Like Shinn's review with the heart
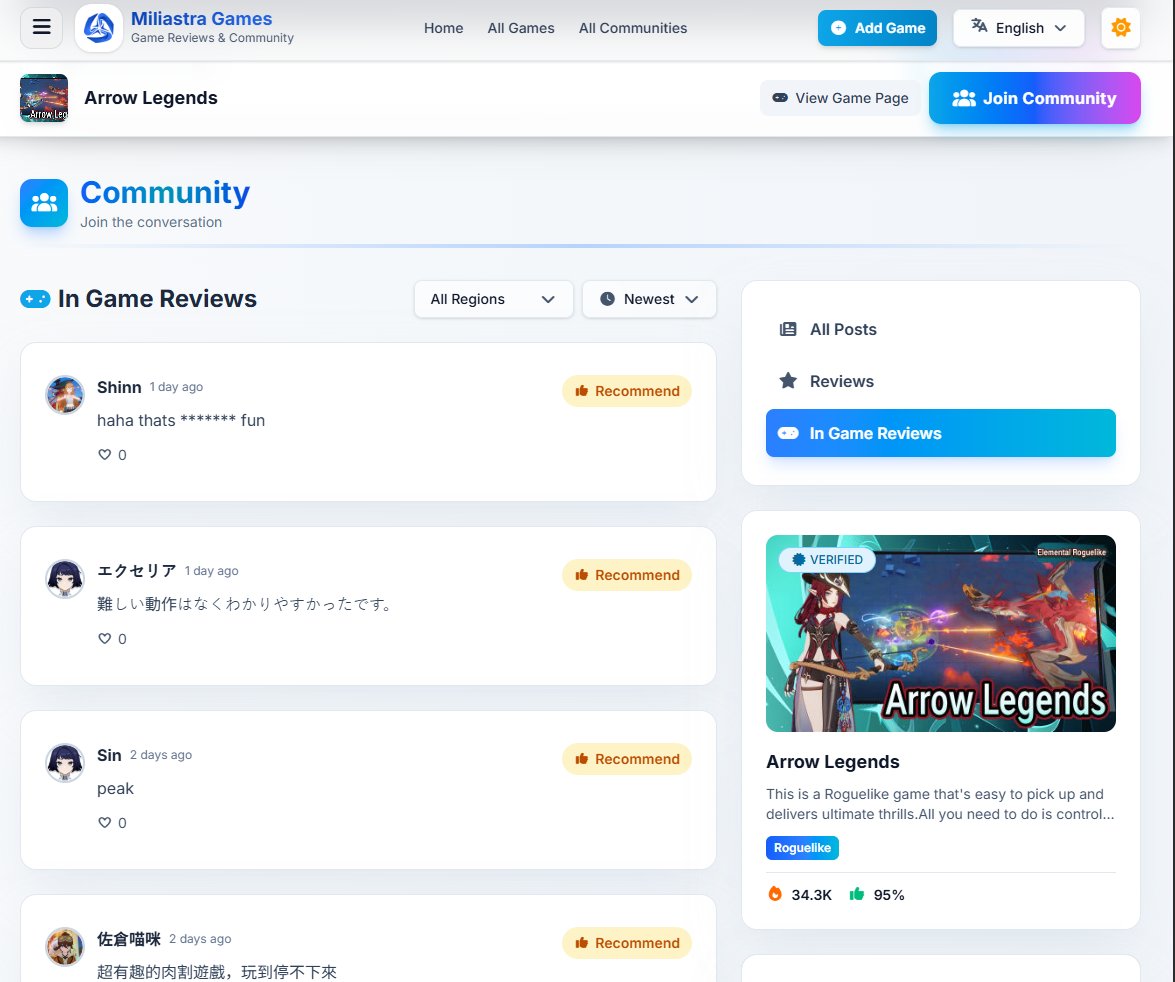 coord(105,454)
